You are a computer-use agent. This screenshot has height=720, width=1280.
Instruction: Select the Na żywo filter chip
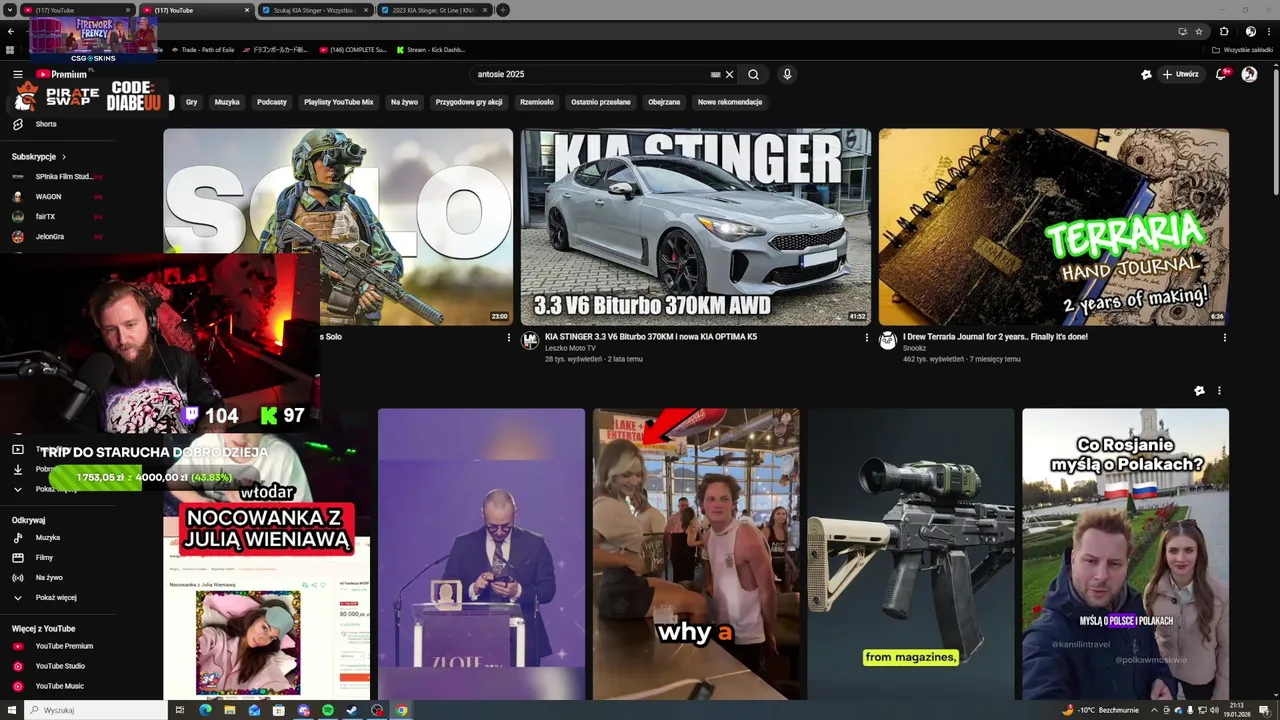click(x=404, y=102)
